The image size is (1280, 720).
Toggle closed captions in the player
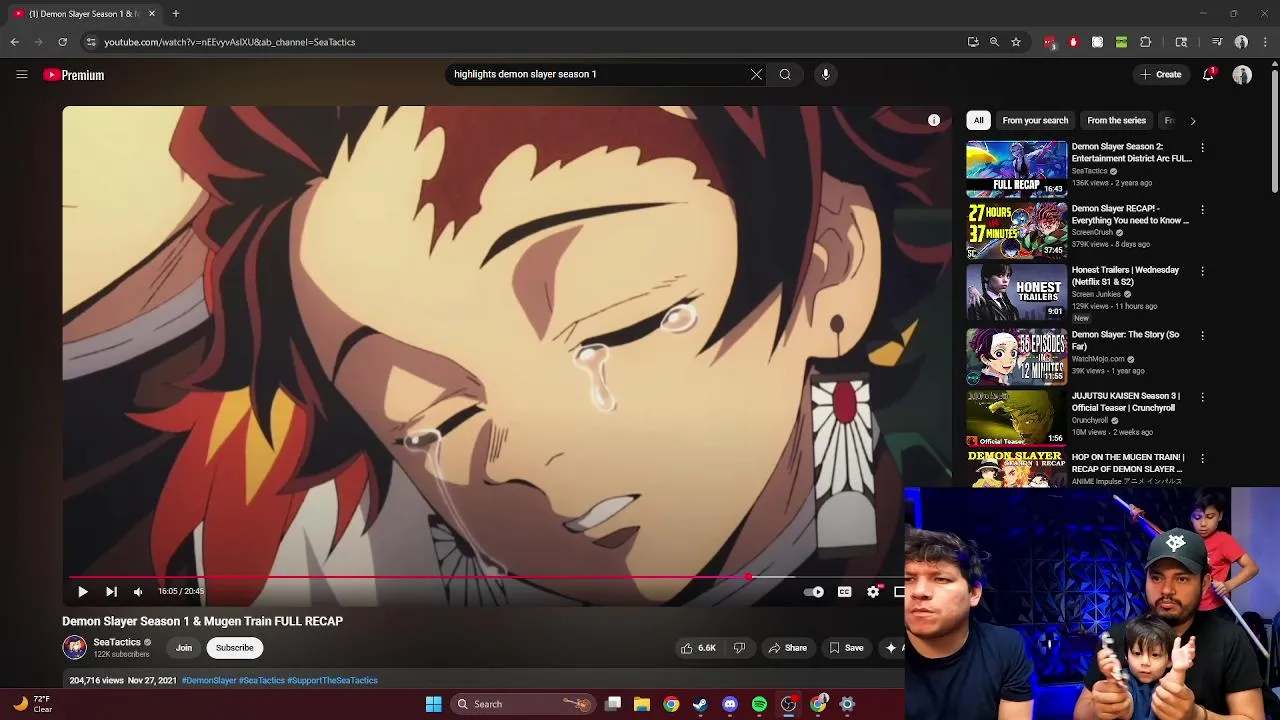pyautogui.click(x=844, y=592)
